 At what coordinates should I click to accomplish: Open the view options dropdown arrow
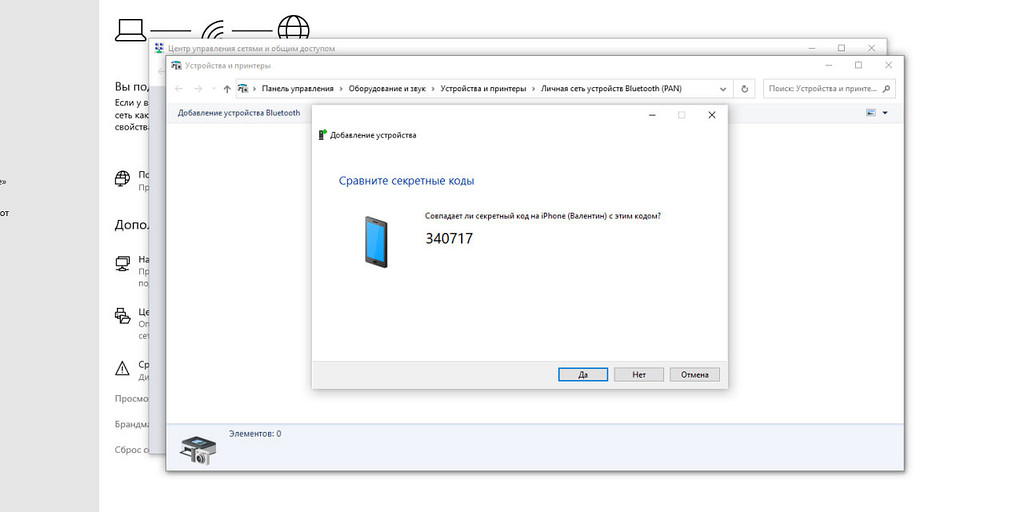tap(884, 113)
